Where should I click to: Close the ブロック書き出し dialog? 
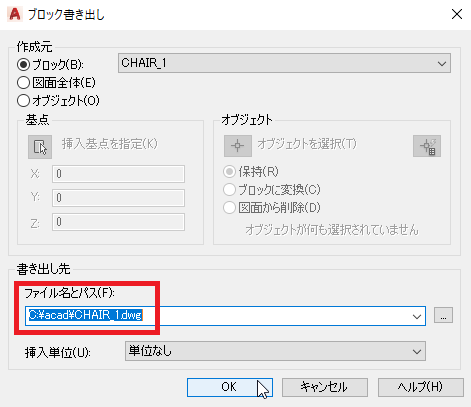tap(457, 14)
